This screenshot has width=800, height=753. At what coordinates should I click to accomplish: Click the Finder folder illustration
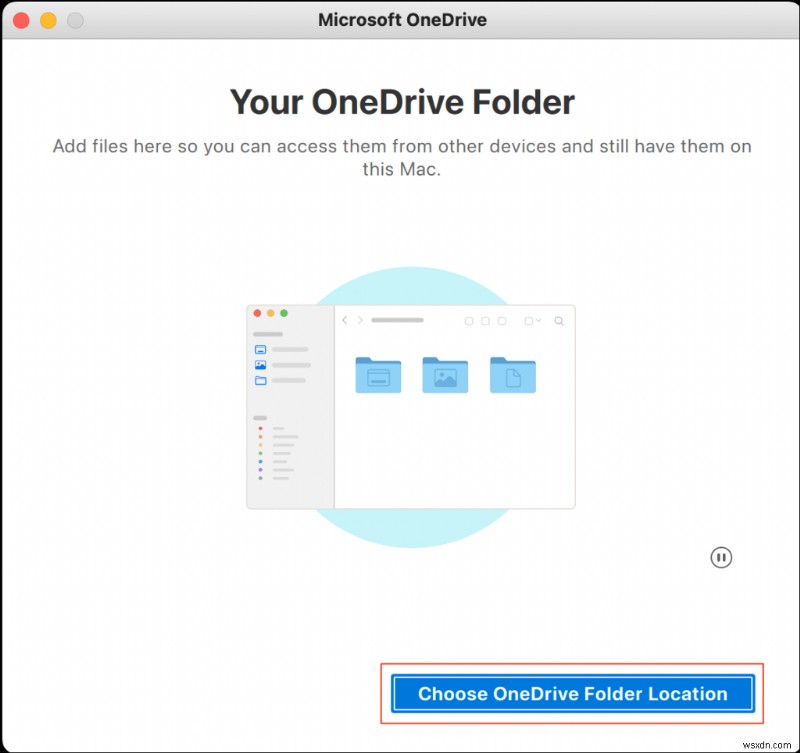[x=411, y=407]
